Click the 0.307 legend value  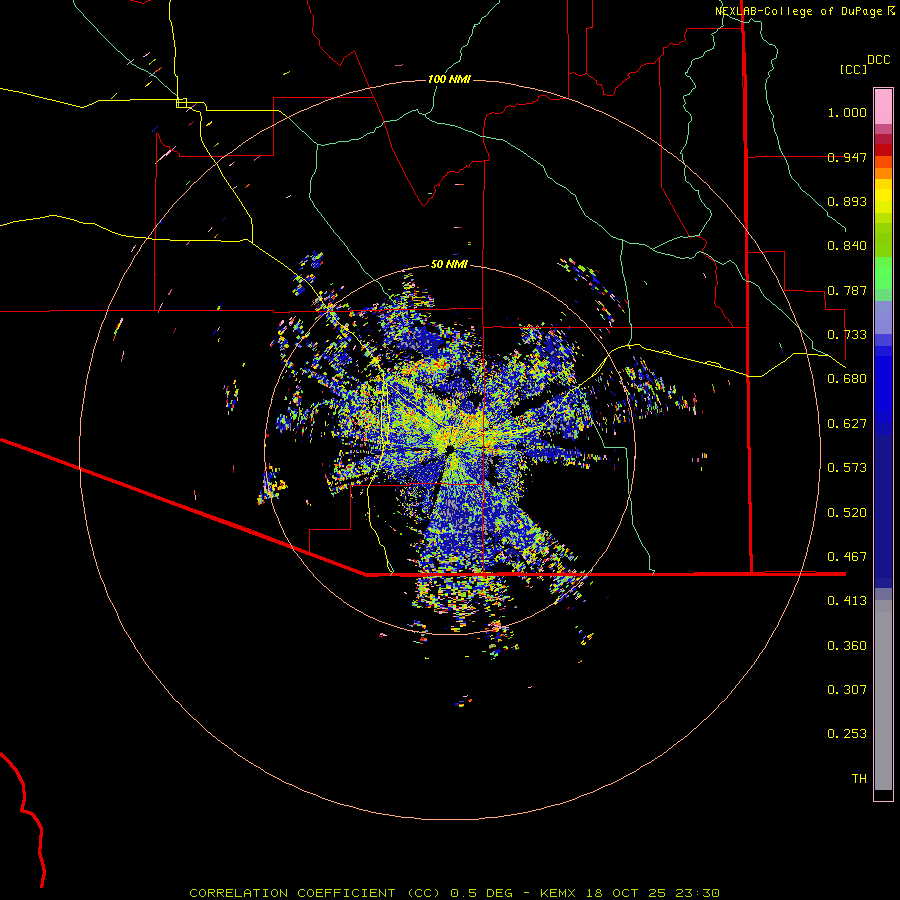coord(847,690)
